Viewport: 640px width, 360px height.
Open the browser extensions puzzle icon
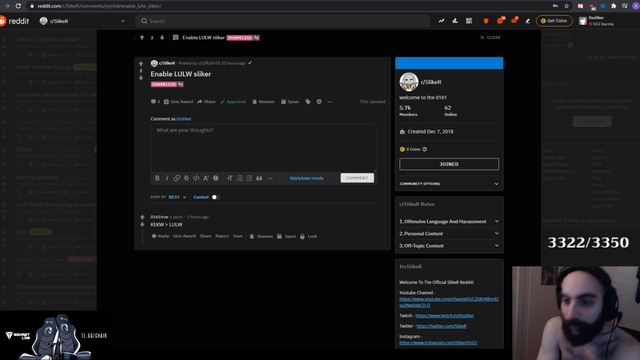[613, 6]
